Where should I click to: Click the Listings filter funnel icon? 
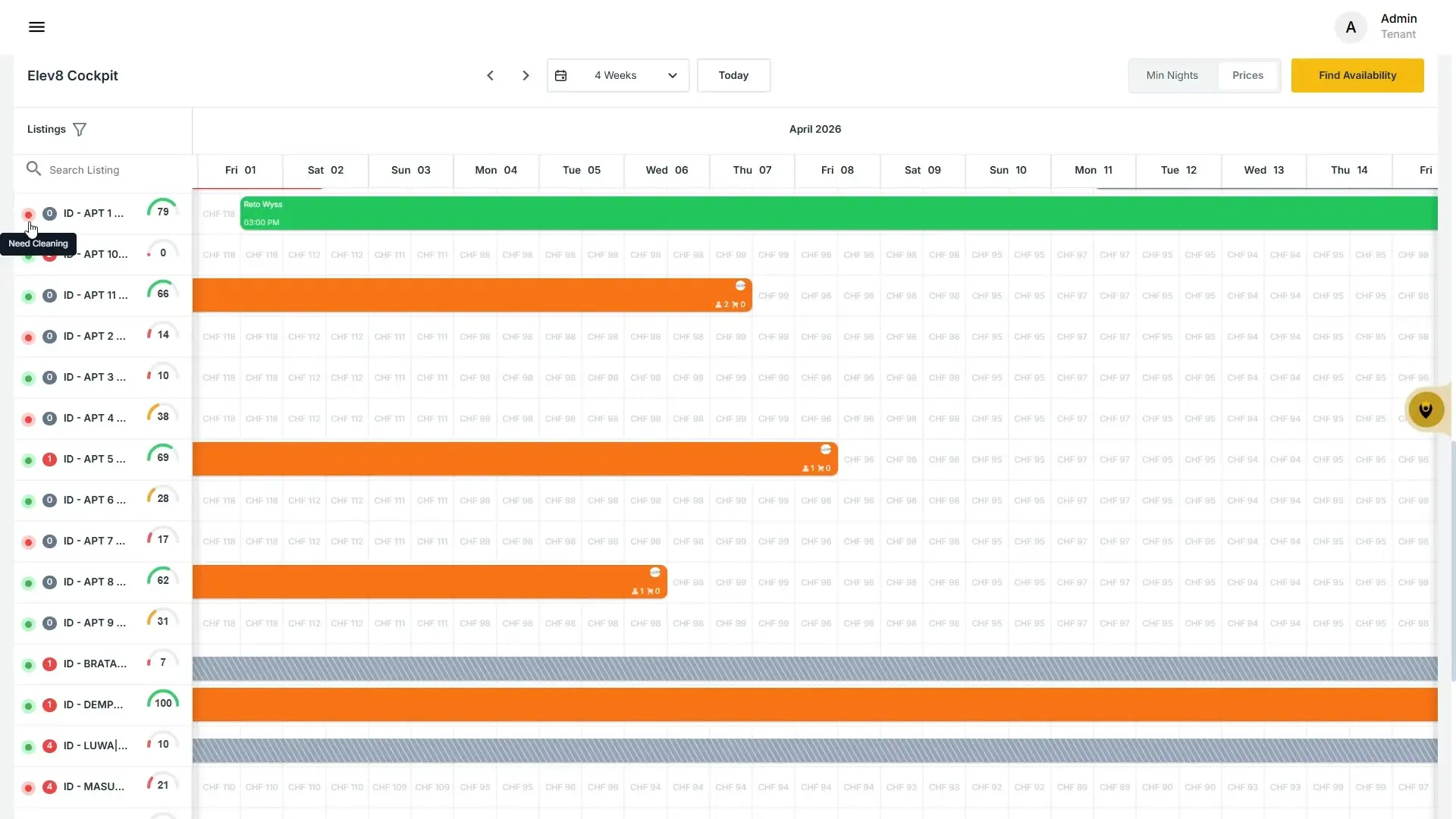(80, 130)
